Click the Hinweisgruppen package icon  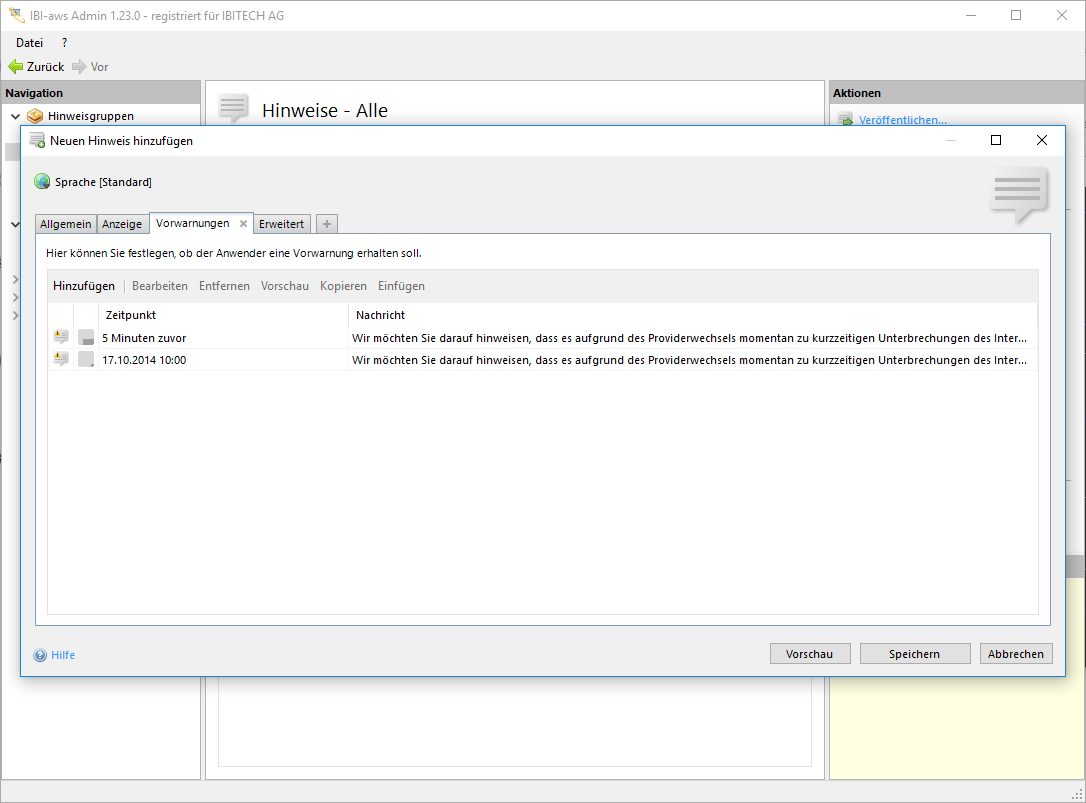(x=35, y=116)
